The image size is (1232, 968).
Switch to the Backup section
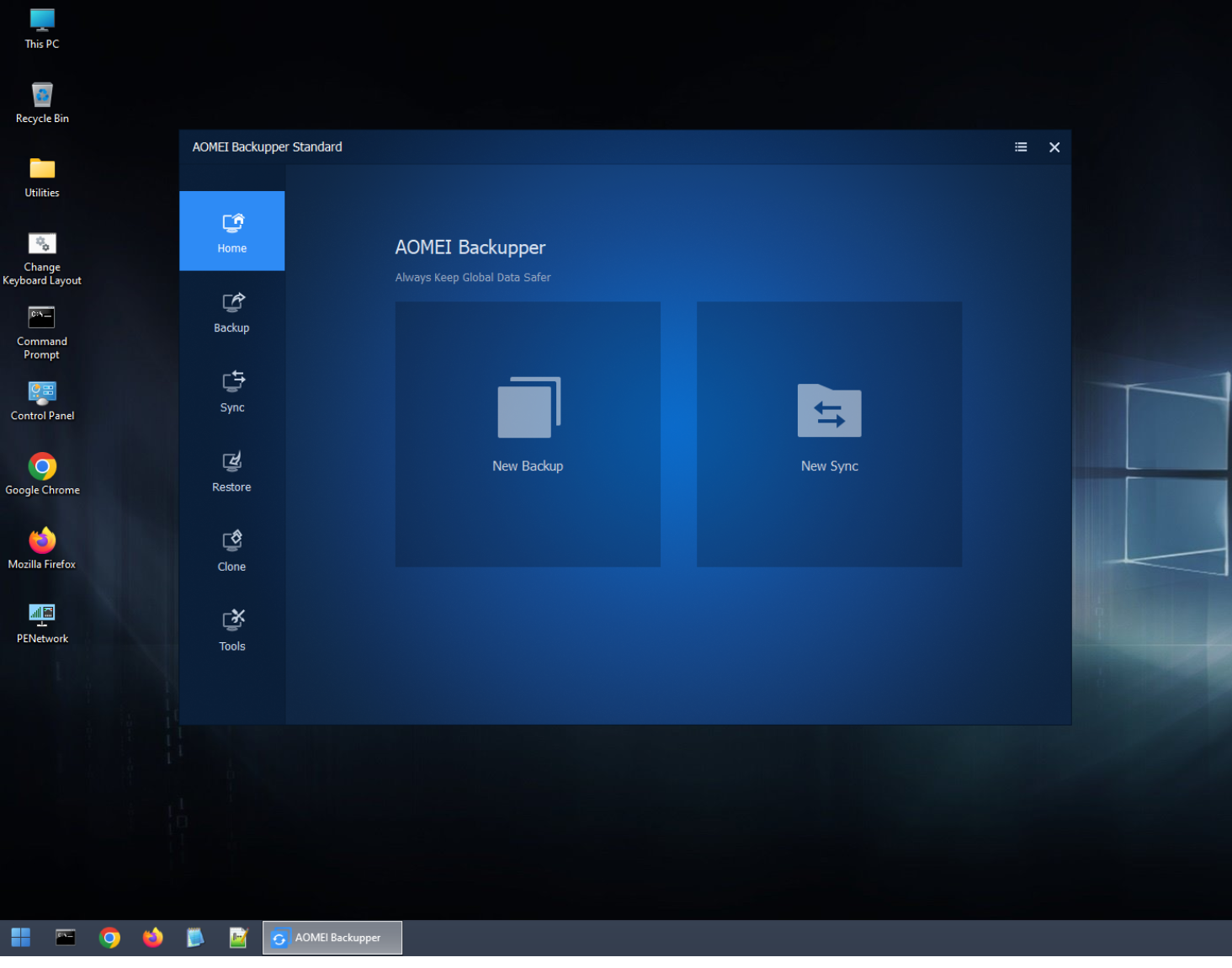[x=231, y=311]
